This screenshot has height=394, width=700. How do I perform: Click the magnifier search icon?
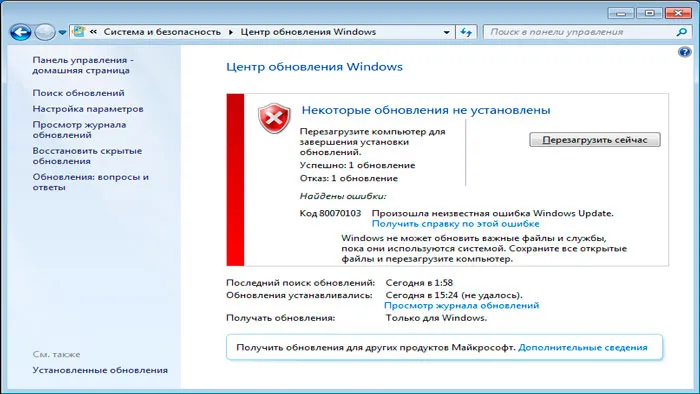coord(682,32)
